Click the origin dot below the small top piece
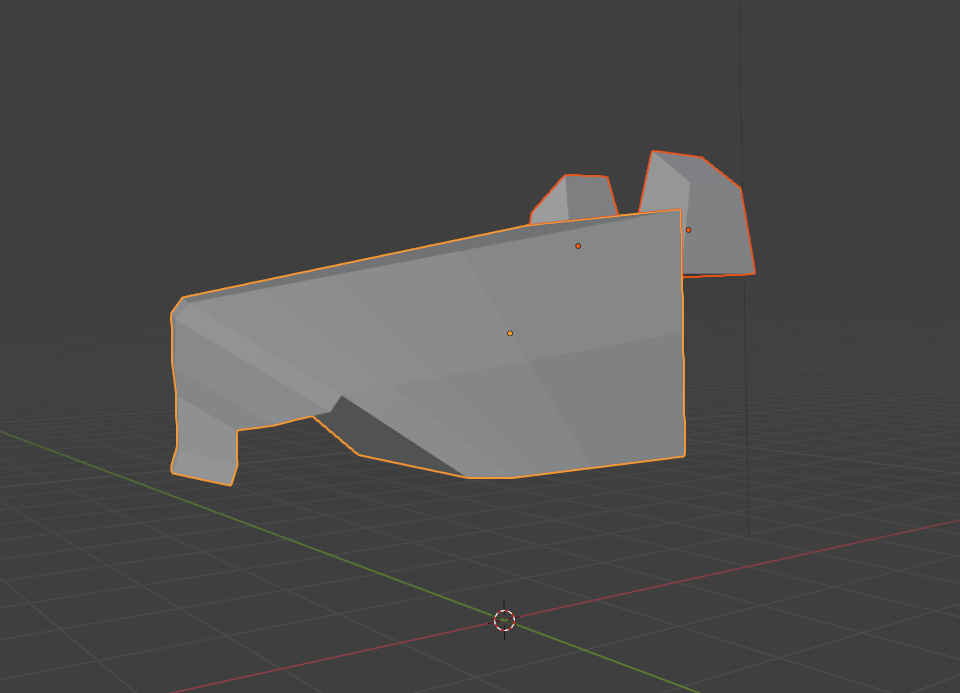Screen dimensions: 960x693 pyautogui.click(x=578, y=246)
